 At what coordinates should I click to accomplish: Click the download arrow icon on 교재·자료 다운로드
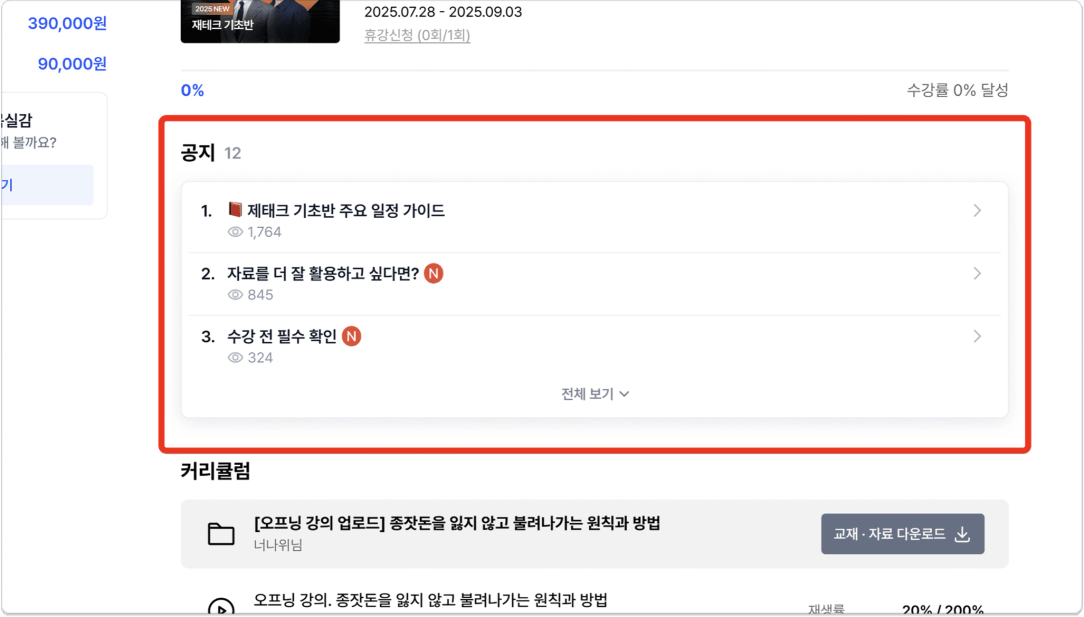coord(962,535)
